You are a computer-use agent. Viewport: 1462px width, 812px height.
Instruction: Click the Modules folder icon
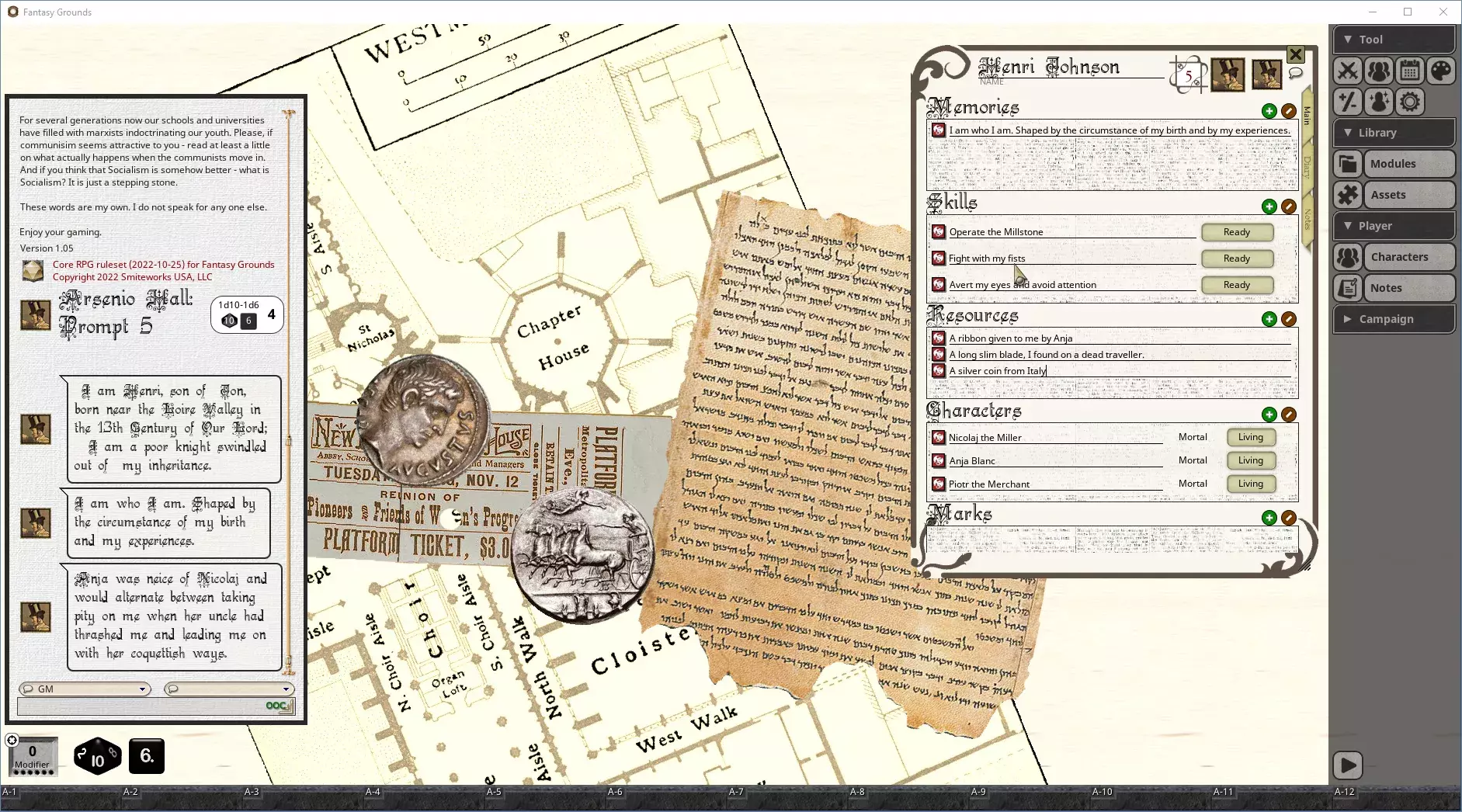1348,164
